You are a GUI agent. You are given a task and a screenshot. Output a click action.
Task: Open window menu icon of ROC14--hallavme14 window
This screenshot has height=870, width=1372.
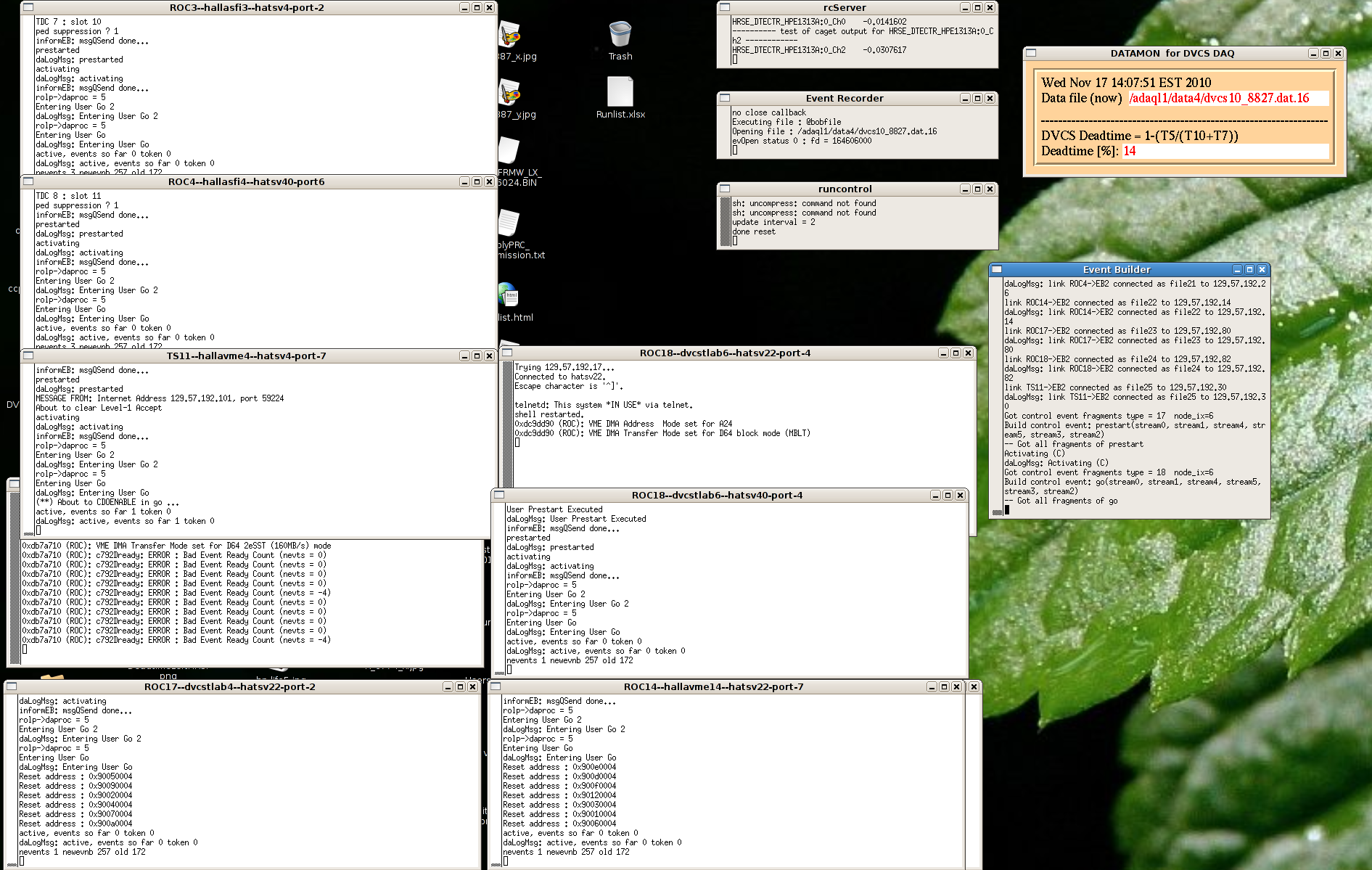tap(496, 686)
